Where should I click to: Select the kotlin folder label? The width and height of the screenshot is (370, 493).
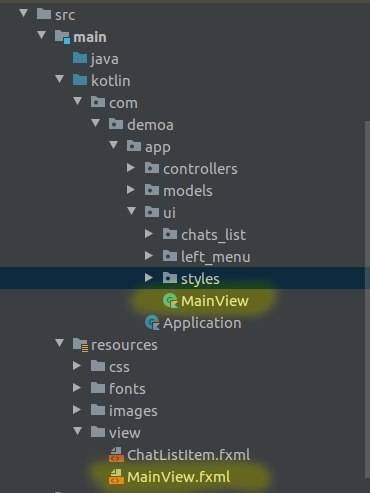[111, 80]
